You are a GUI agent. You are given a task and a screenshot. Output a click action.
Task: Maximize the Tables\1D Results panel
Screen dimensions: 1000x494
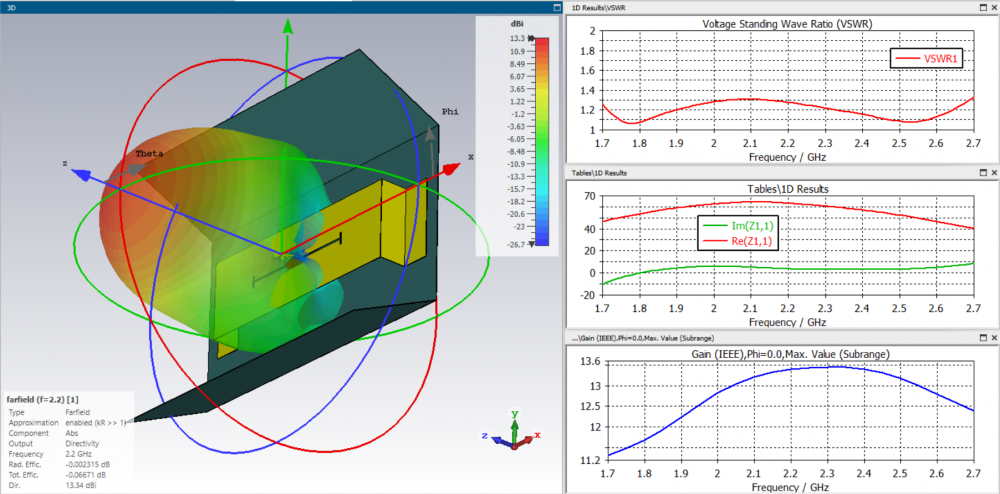tap(983, 173)
